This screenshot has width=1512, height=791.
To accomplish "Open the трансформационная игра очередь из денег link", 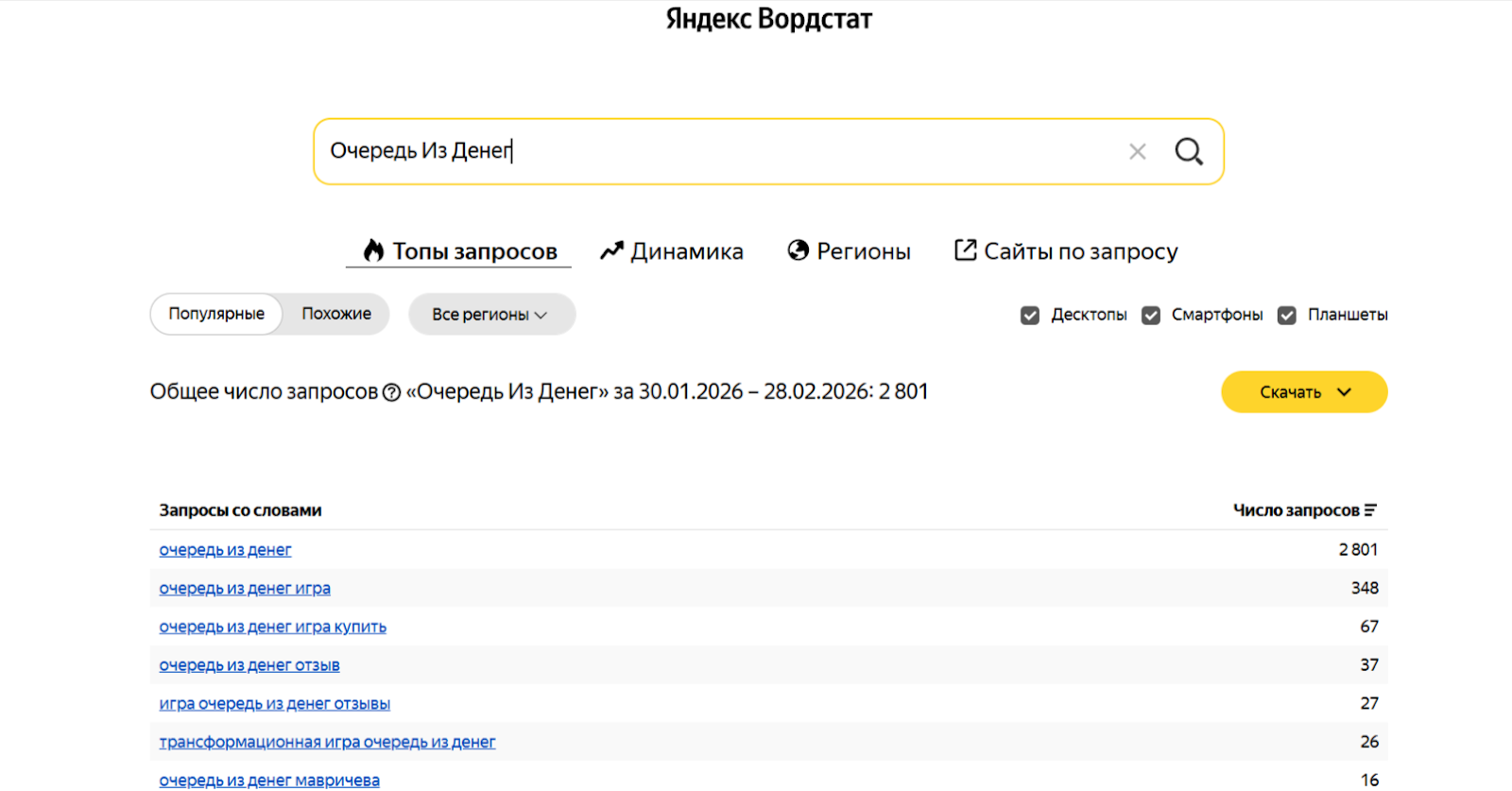I will [327, 743].
